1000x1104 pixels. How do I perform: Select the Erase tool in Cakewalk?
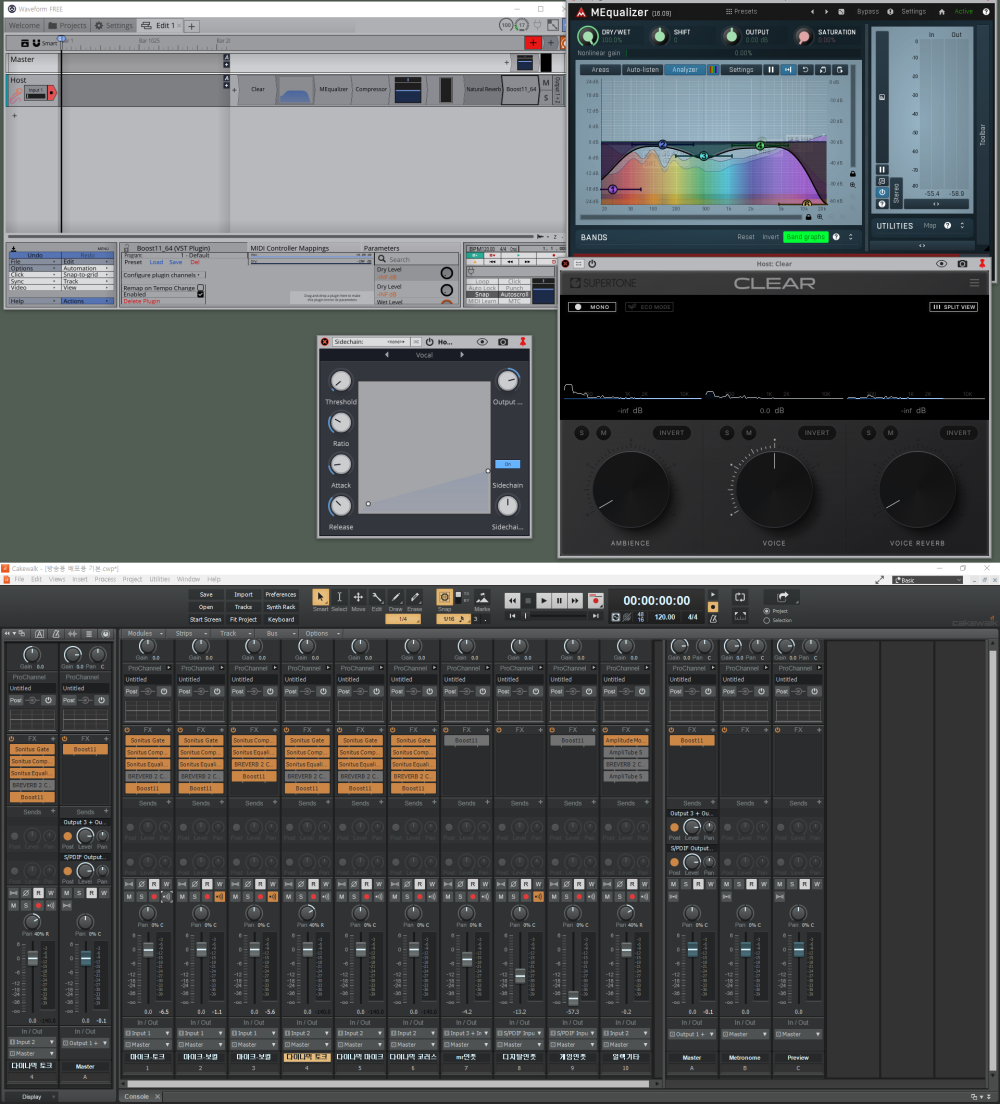tap(415, 598)
